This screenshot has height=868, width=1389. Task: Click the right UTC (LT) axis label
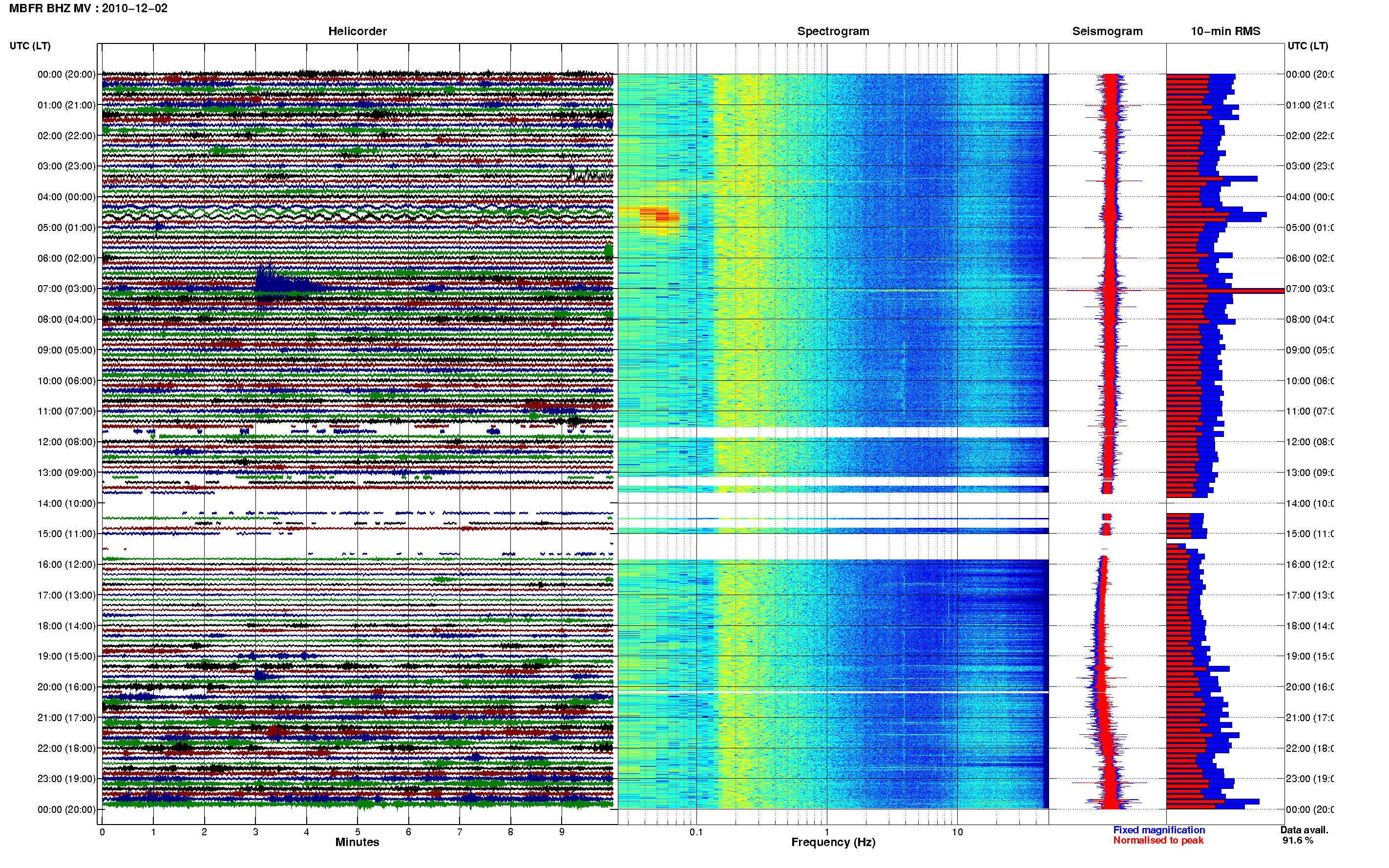click(x=1307, y=45)
